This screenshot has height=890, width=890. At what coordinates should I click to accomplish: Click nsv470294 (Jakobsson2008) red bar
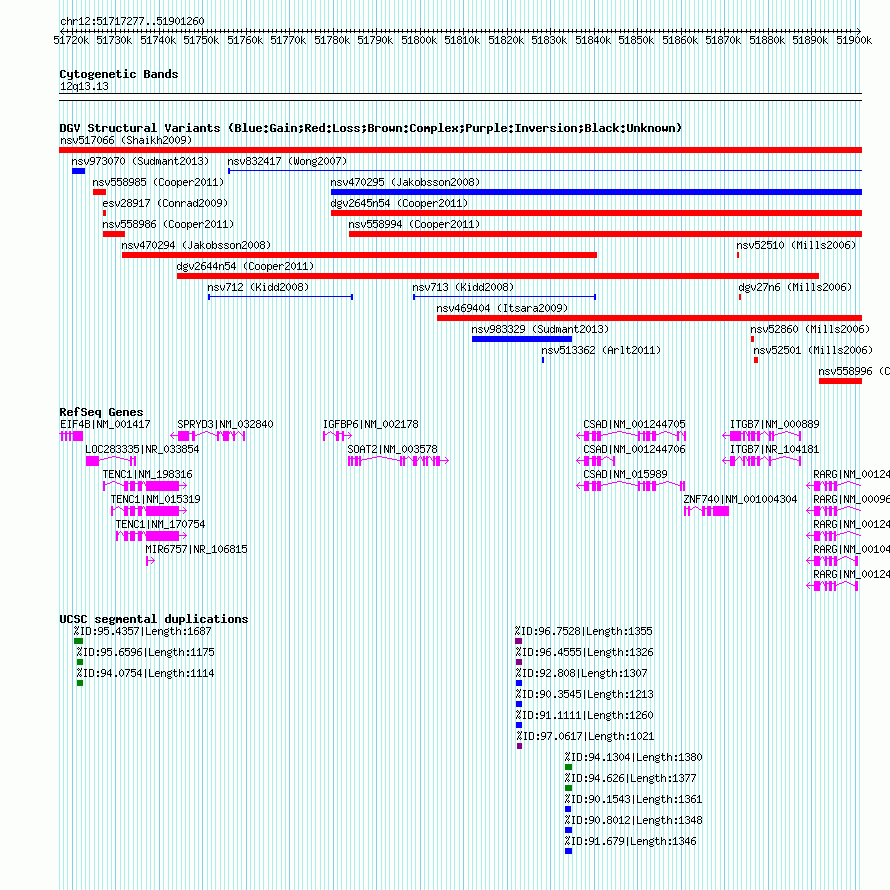359,255
